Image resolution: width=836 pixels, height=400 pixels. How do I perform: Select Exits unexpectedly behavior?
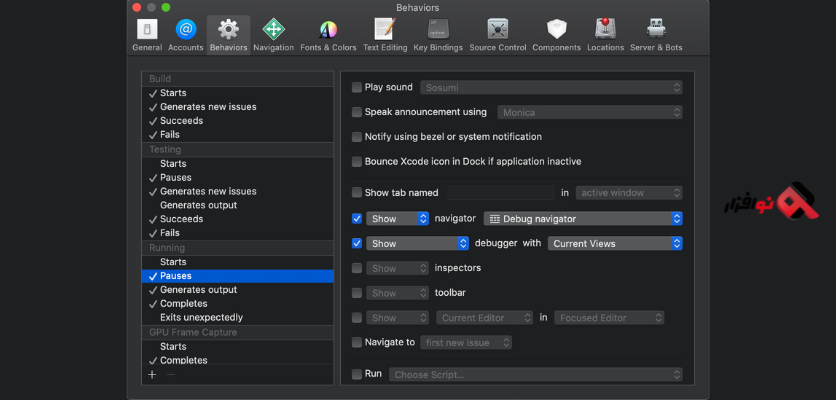click(x=238, y=317)
